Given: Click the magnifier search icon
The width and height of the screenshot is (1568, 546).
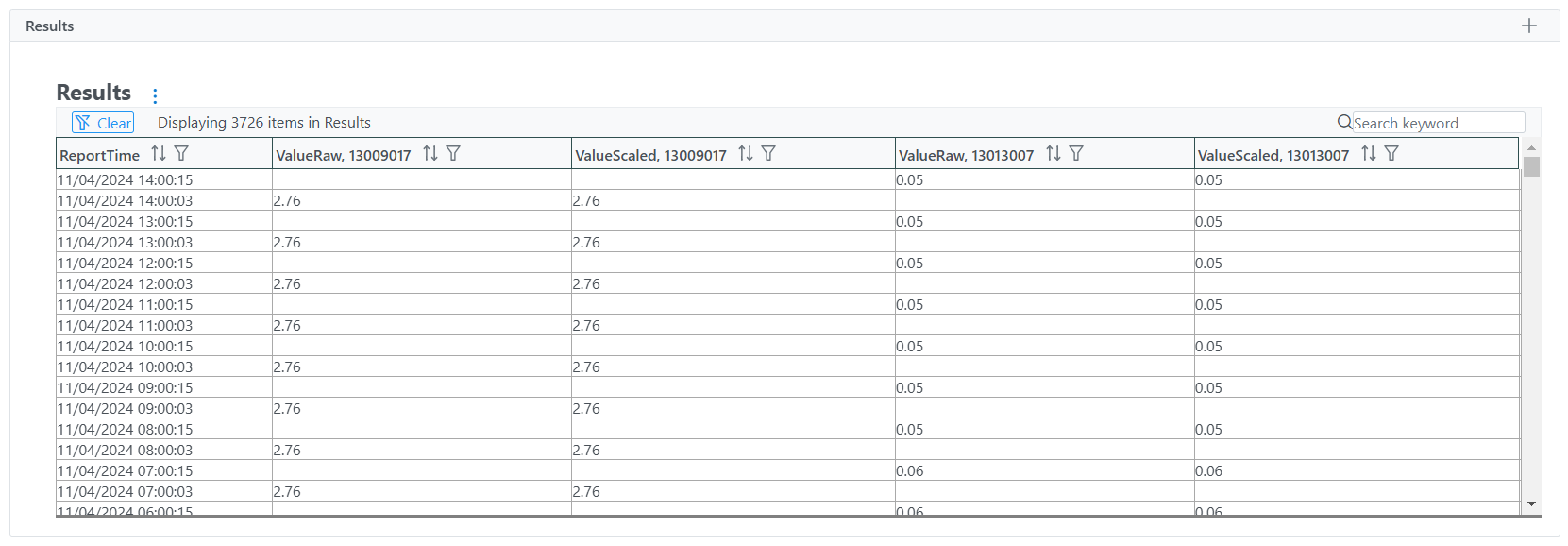Looking at the screenshot, I should pyautogui.click(x=1344, y=122).
